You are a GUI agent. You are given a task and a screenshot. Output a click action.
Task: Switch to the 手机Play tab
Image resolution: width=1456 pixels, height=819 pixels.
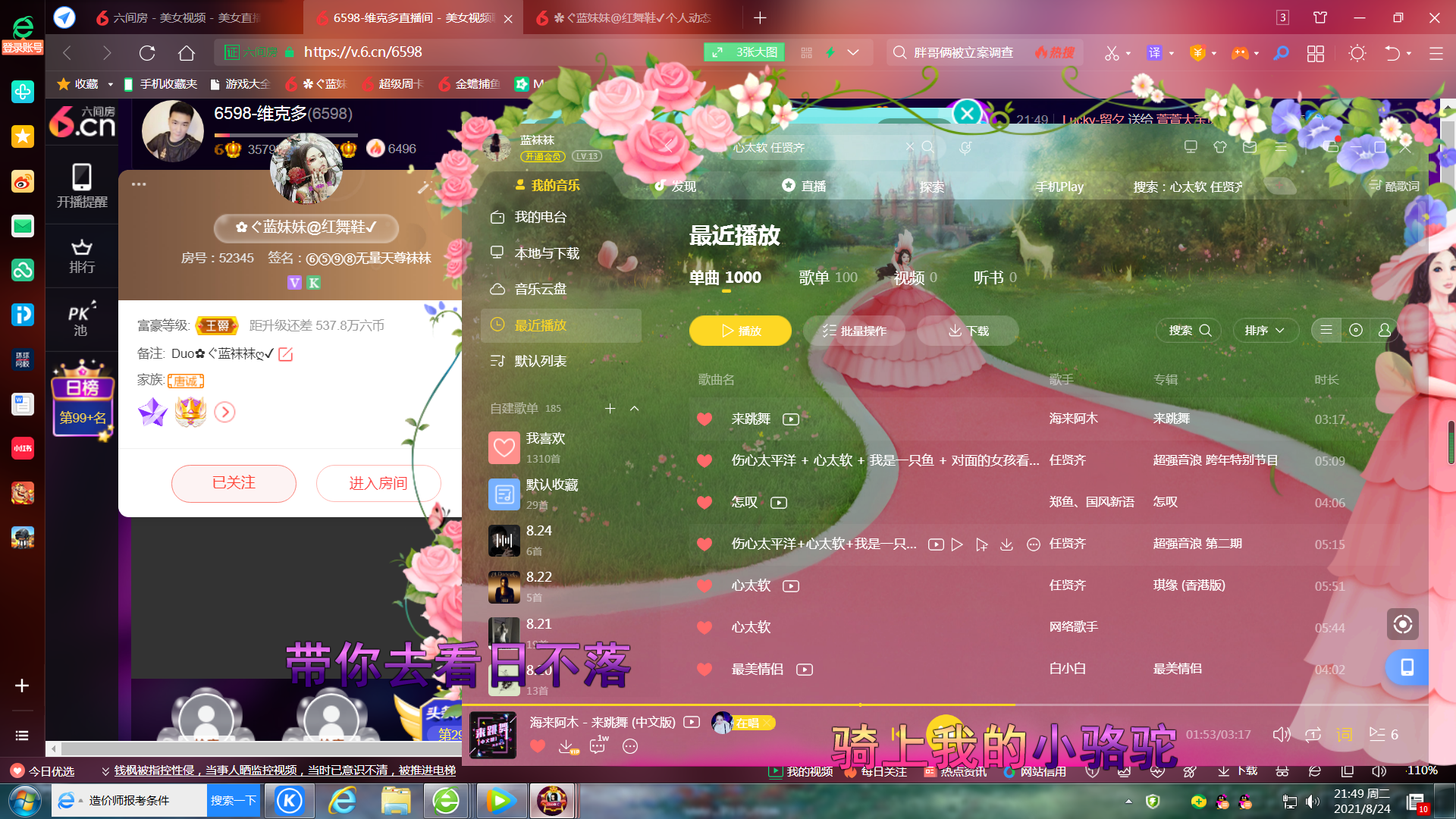(x=1059, y=187)
